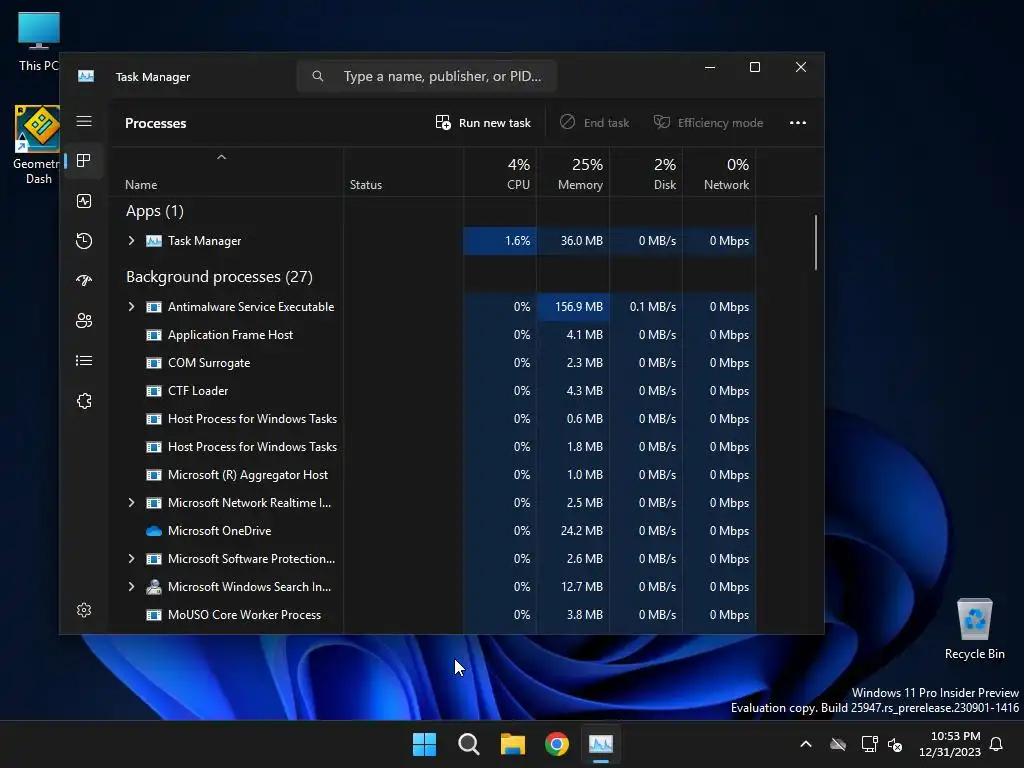This screenshot has height=768, width=1024.
Task: Sort processes by CPU column
Action: (x=500, y=172)
